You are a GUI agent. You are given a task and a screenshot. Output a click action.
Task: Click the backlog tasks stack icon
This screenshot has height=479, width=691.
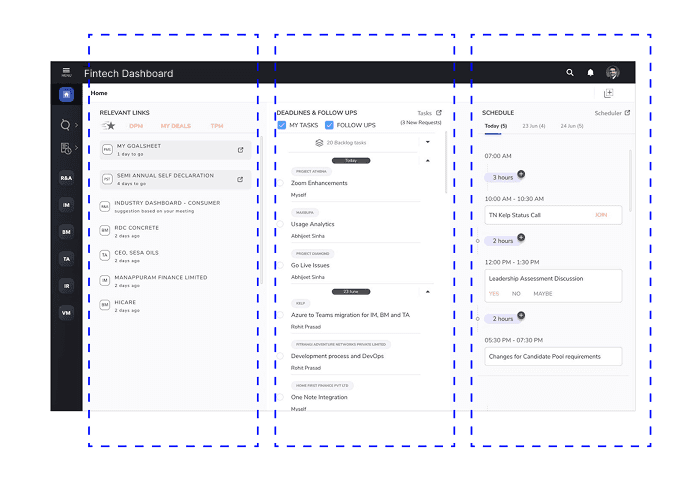pos(319,143)
